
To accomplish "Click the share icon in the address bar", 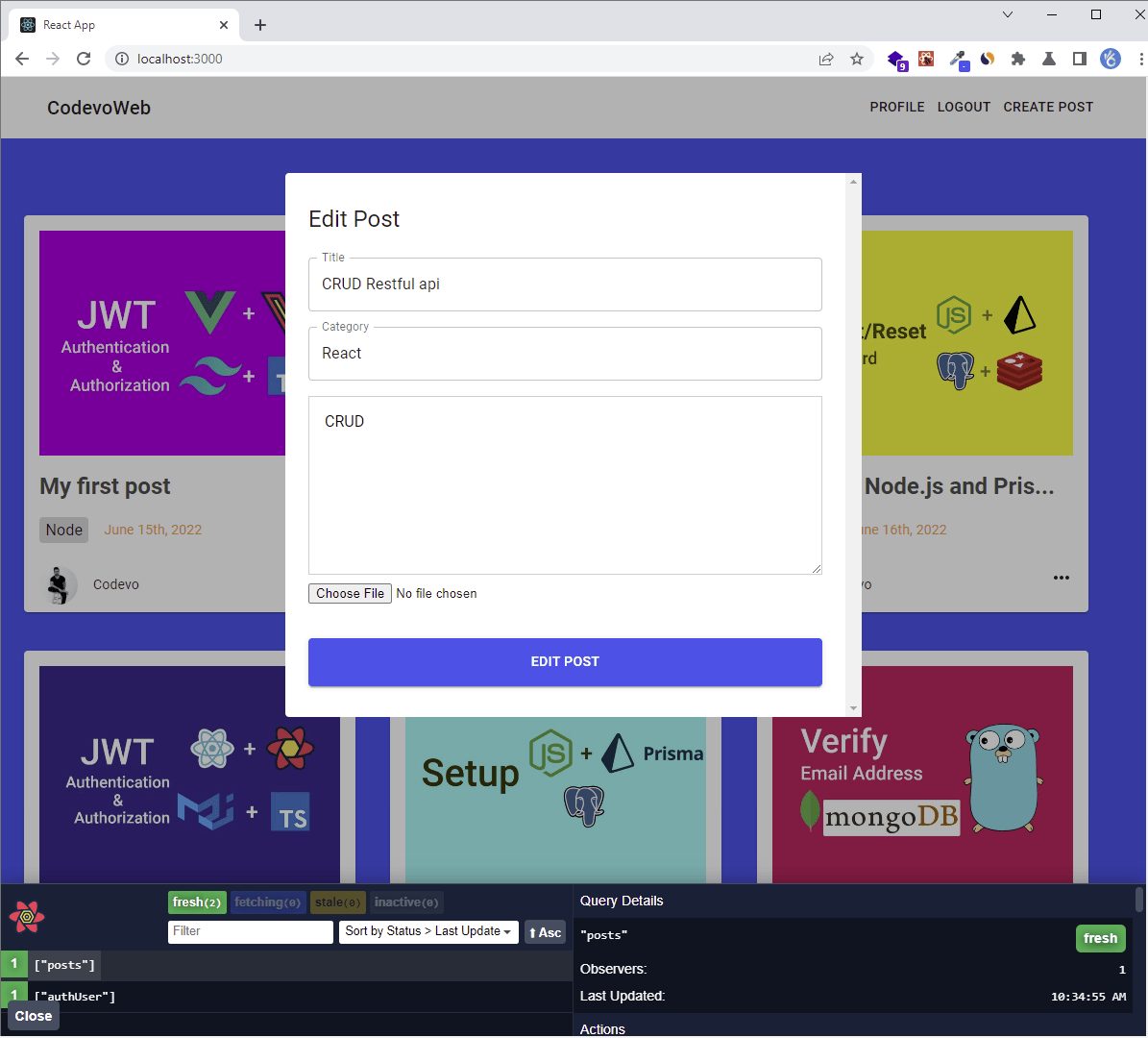I will [826, 59].
